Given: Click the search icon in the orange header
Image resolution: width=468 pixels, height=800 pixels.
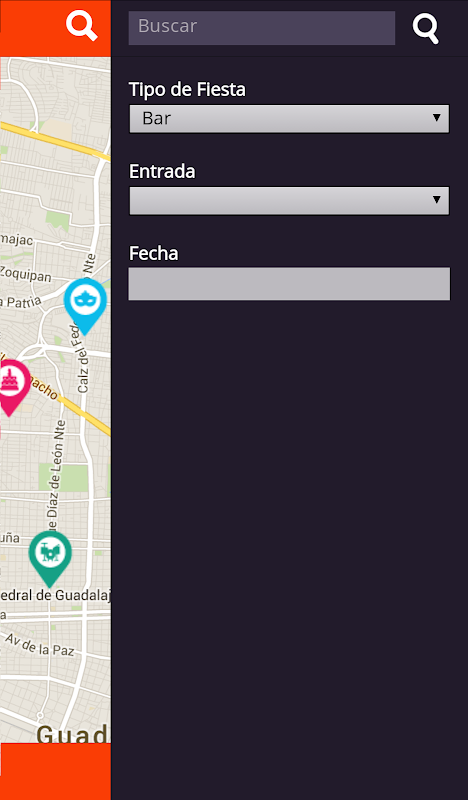Looking at the screenshot, I should click(82, 26).
